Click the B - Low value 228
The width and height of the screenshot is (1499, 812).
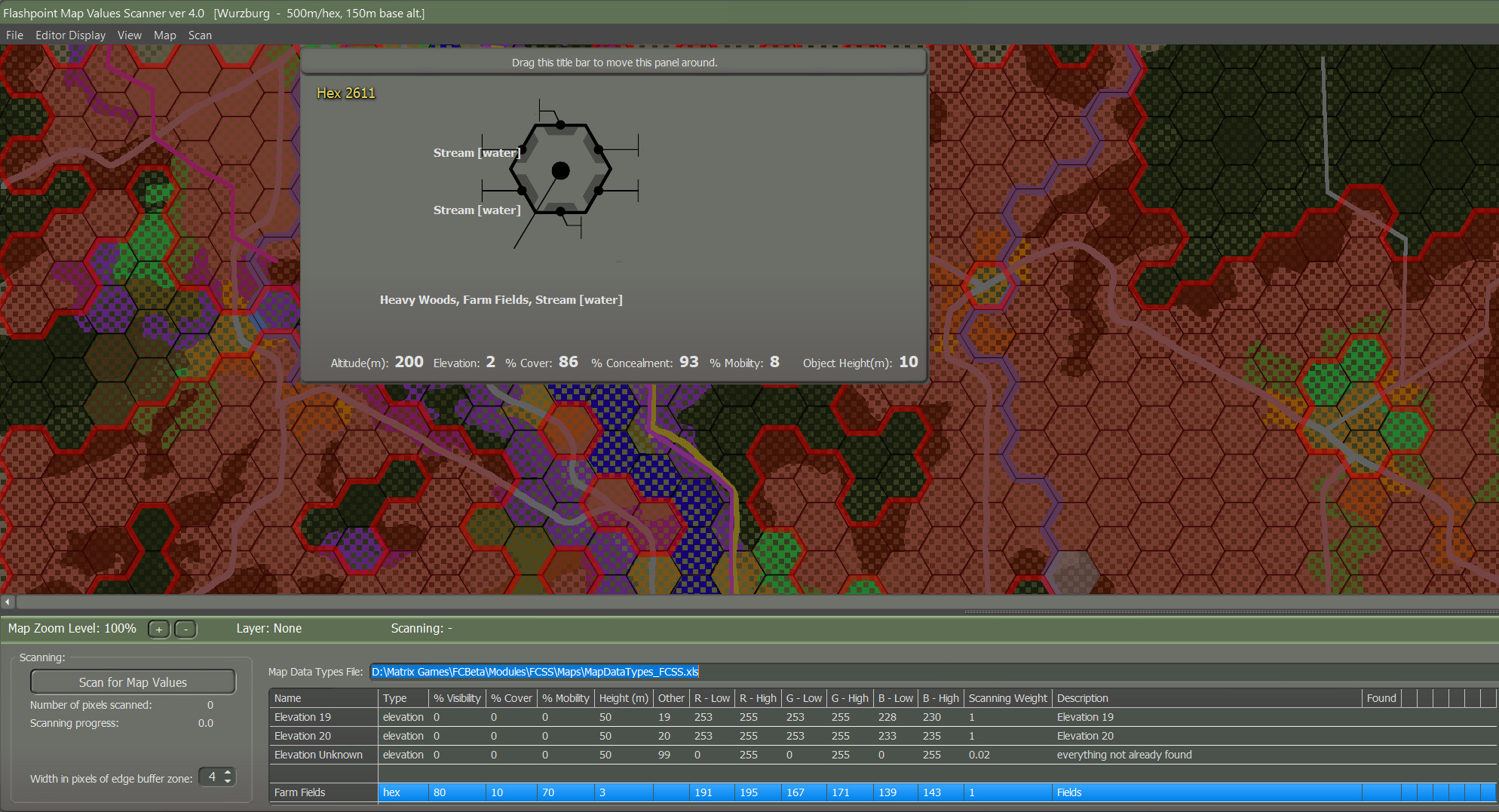887,717
